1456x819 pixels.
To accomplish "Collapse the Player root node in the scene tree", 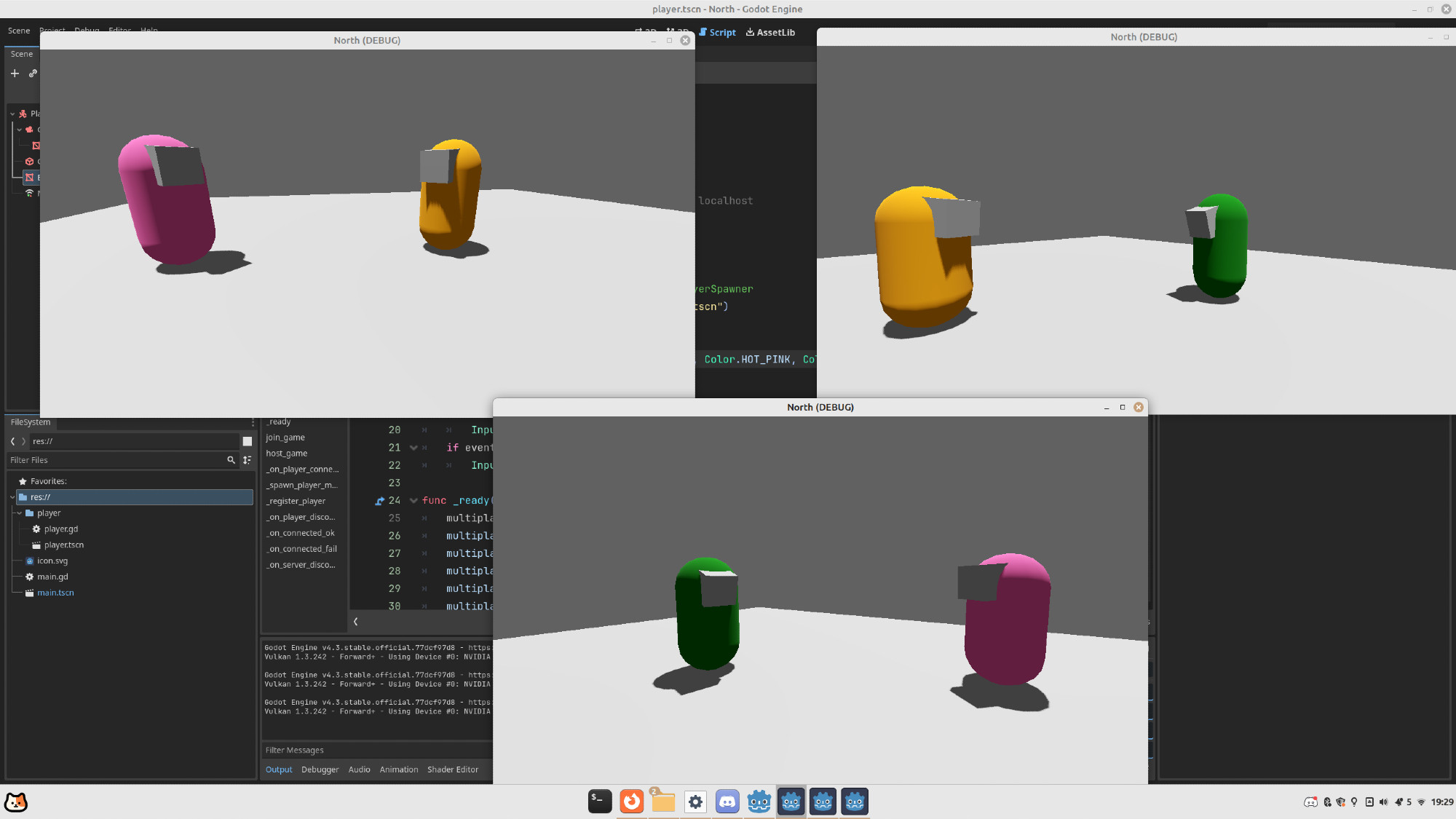I will coord(12,114).
